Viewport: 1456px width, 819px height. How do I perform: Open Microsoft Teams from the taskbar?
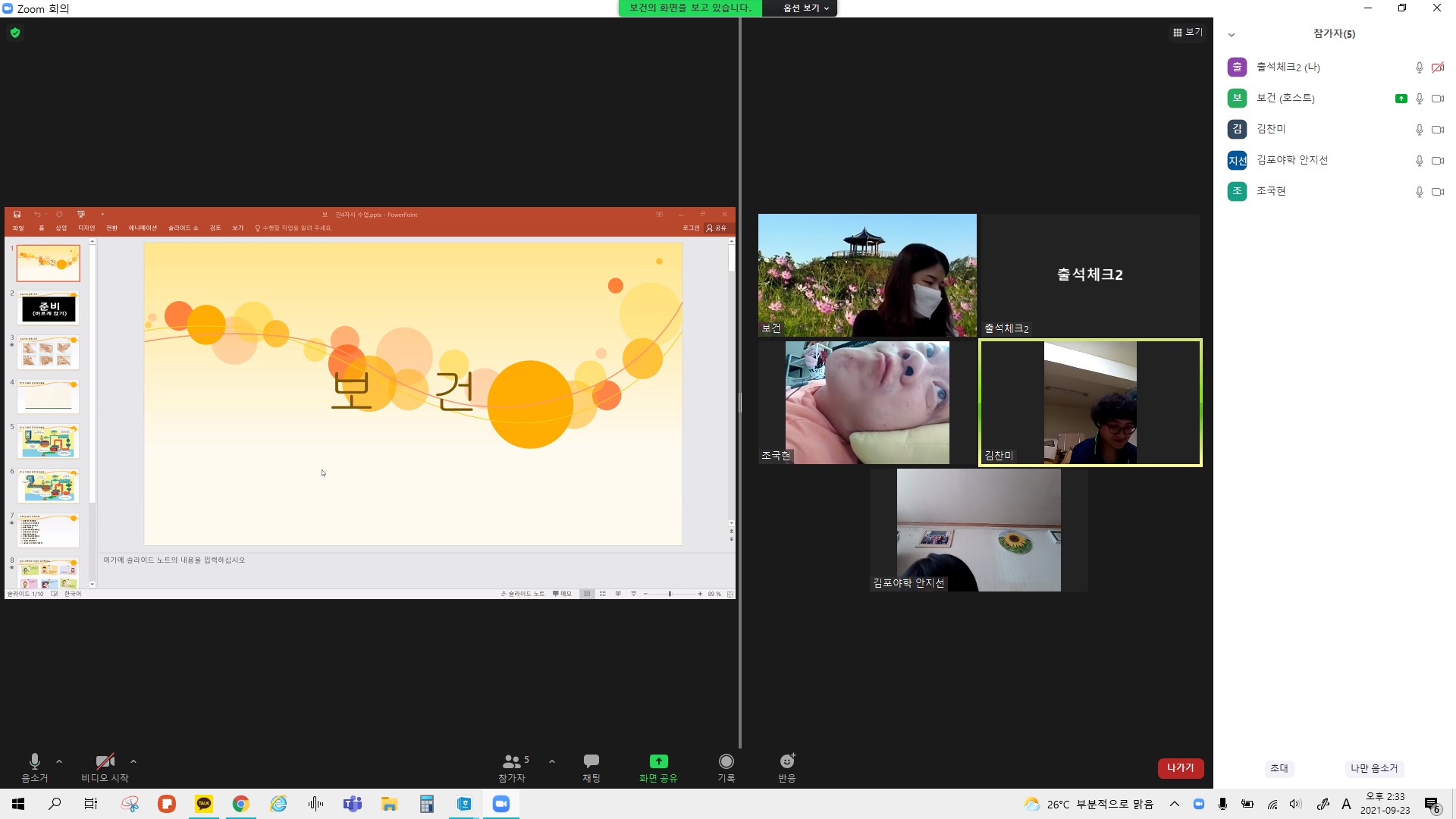pos(352,804)
